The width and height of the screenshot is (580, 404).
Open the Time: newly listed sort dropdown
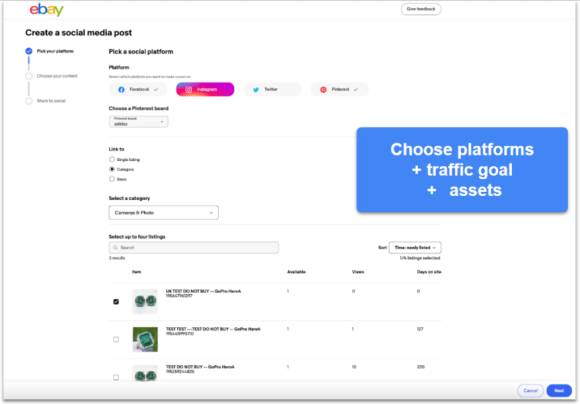(x=415, y=248)
